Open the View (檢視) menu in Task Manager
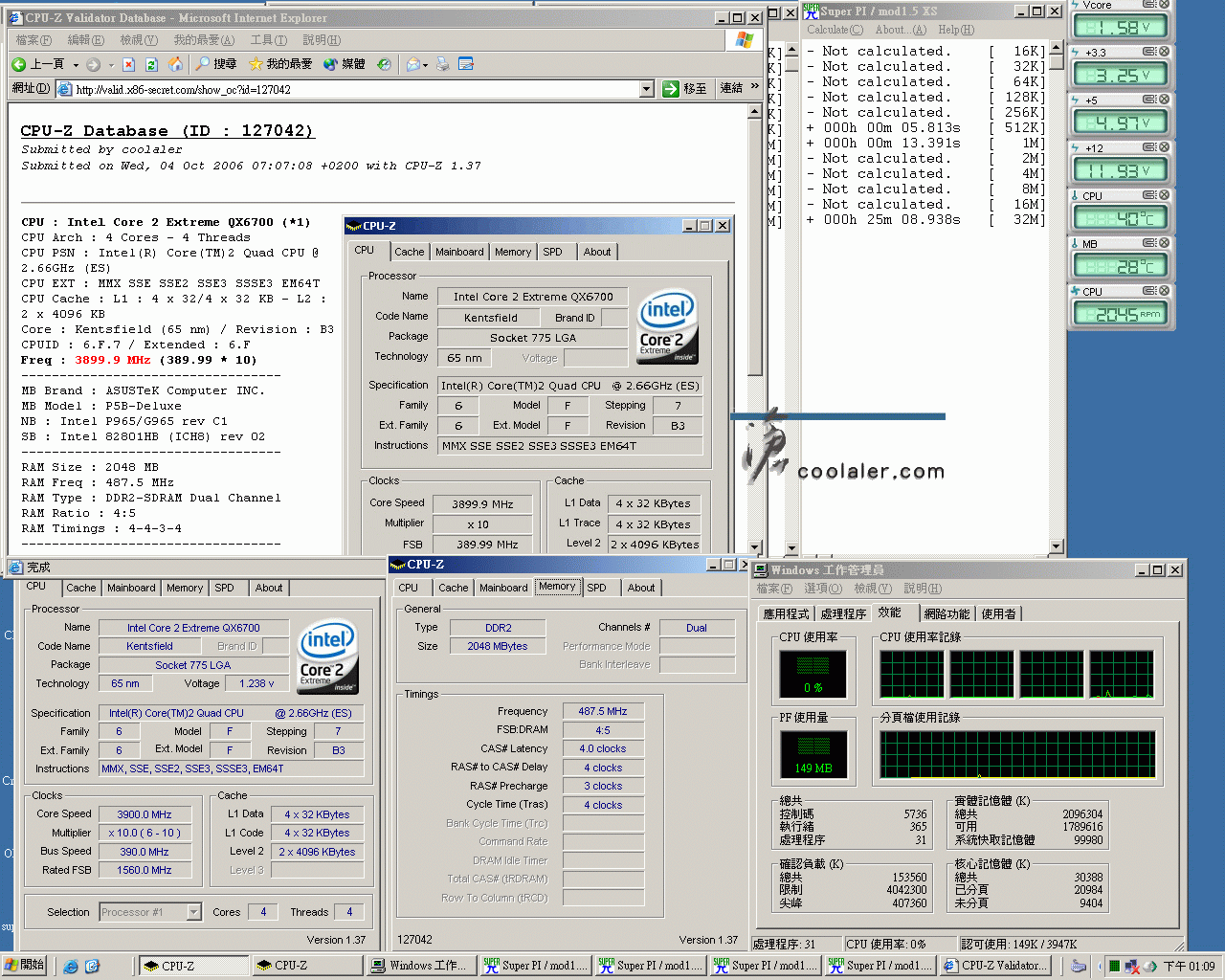The width and height of the screenshot is (1225, 980). coord(872,589)
